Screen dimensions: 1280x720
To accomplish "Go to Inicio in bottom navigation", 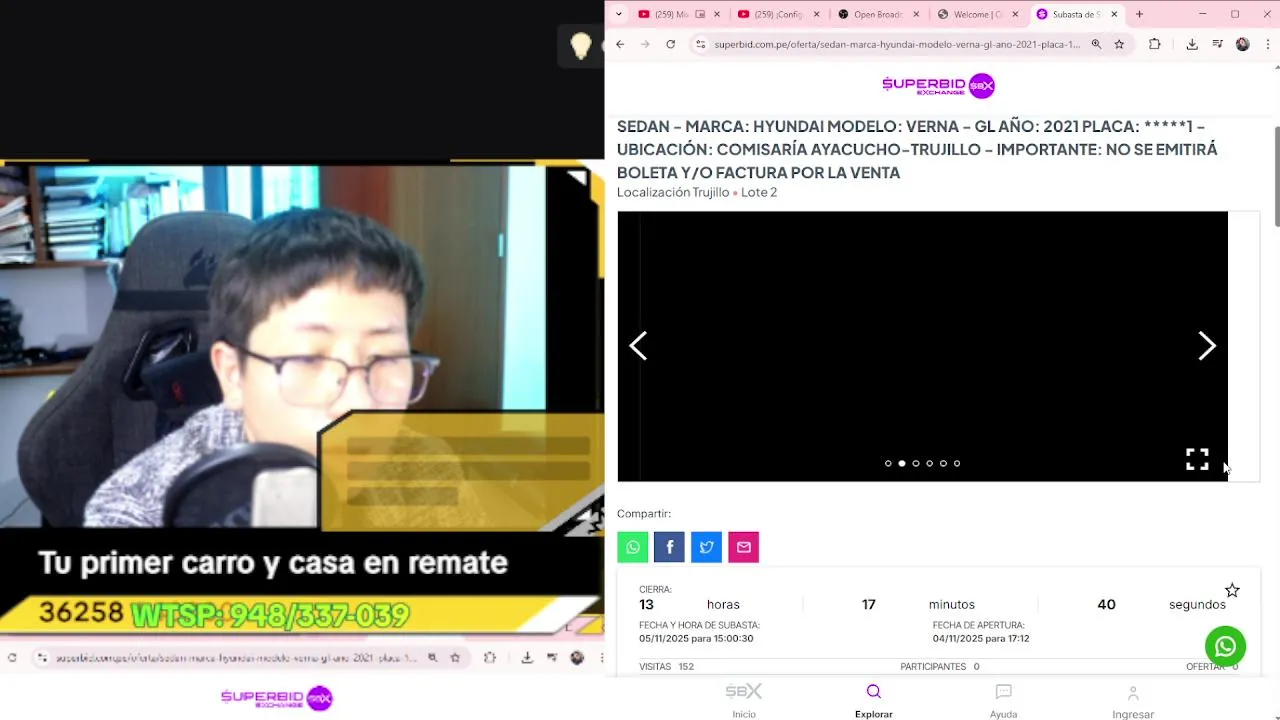I will point(744,701).
